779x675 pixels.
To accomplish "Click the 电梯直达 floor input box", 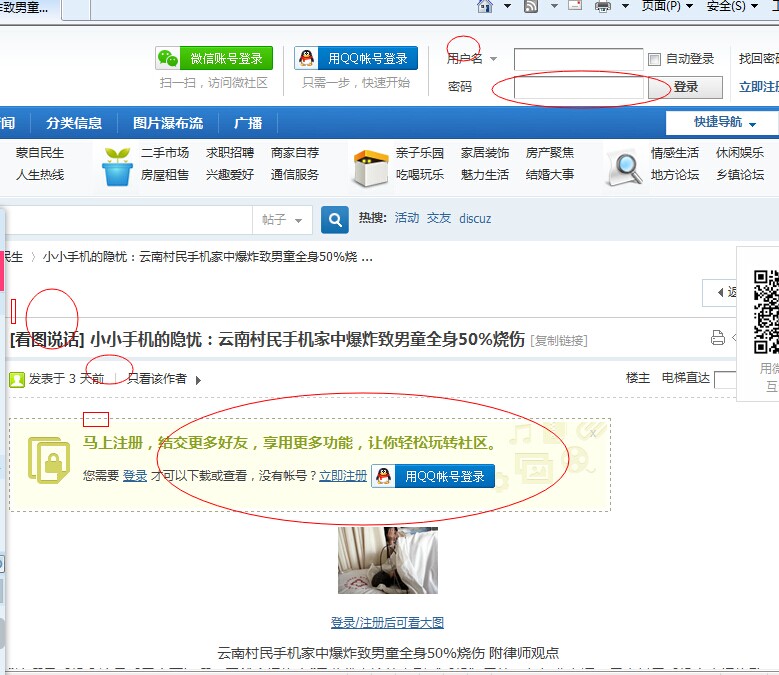I will click(x=725, y=379).
